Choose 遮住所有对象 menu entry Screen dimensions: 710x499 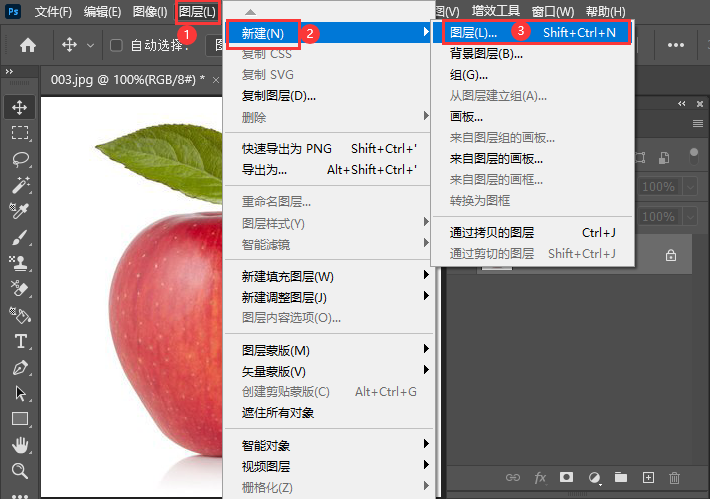(328, 413)
